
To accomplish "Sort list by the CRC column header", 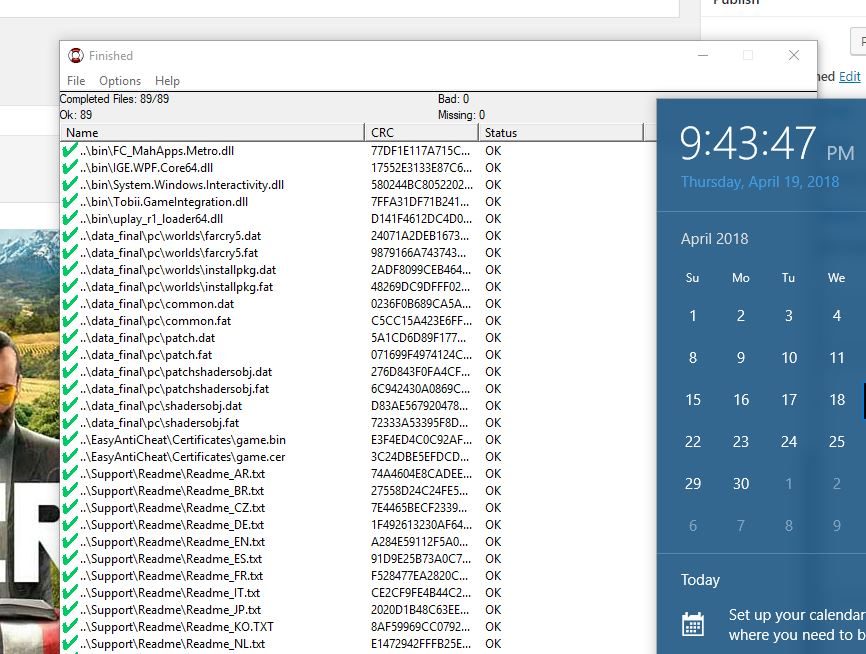I will click(421, 133).
